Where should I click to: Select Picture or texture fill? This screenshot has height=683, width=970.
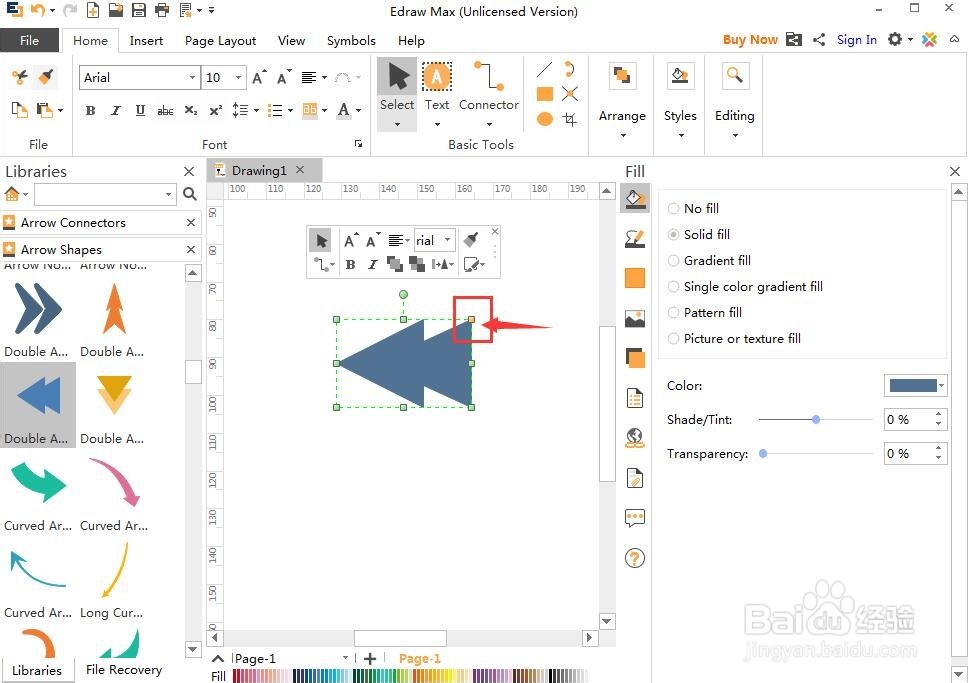[734, 338]
